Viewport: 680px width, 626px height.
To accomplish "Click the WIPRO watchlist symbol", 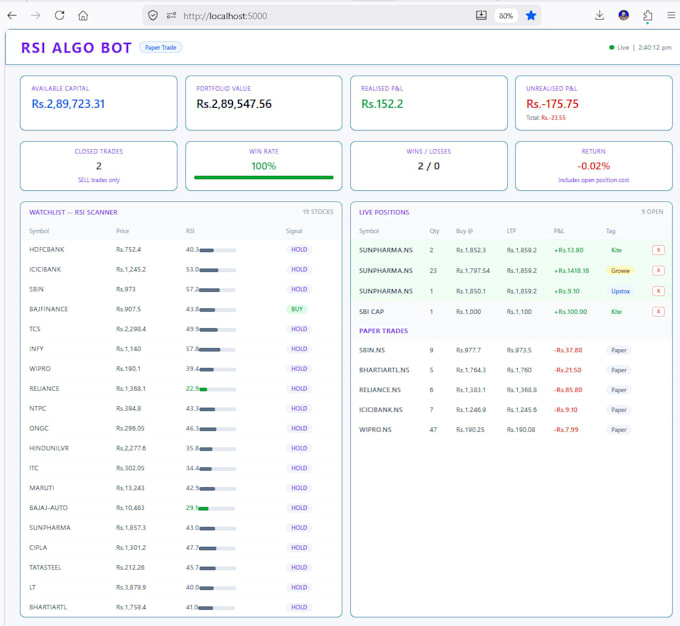I will pyautogui.click(x=40, y=369).
